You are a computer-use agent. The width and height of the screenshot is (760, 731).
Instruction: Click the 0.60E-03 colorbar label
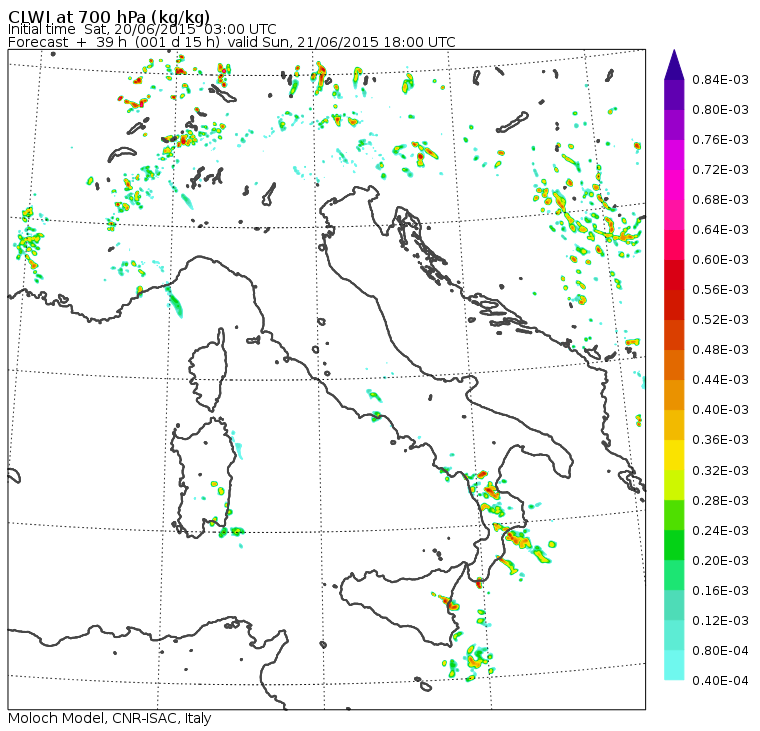click(x=720, y=260)
